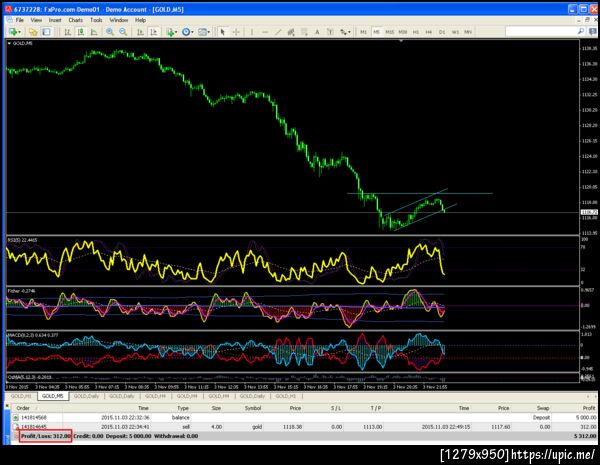Select the horizontal line drawing tool

point(265,32)
